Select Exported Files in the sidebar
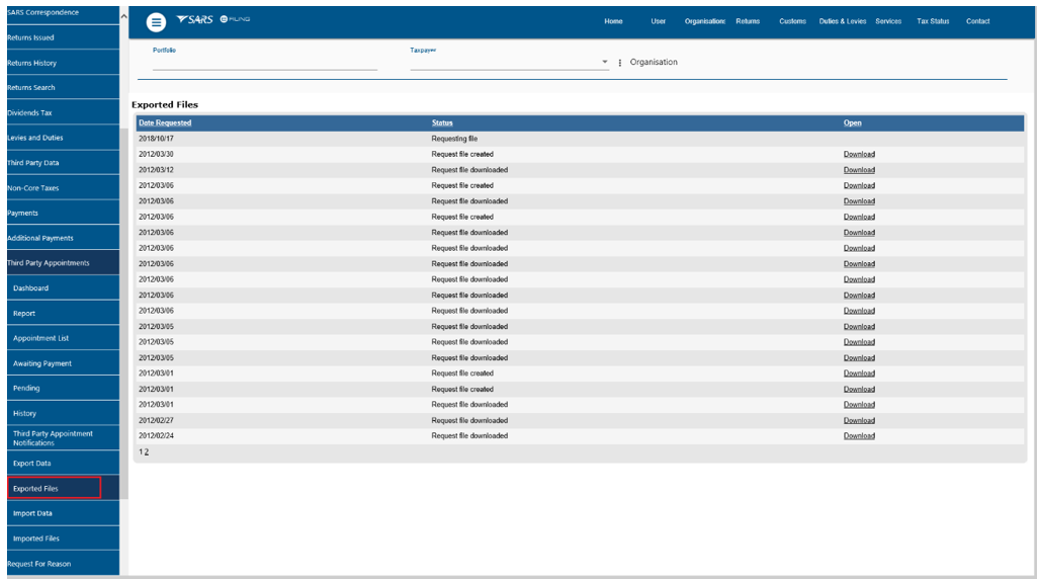The image size is (1042, 588). tap(36, 488)
